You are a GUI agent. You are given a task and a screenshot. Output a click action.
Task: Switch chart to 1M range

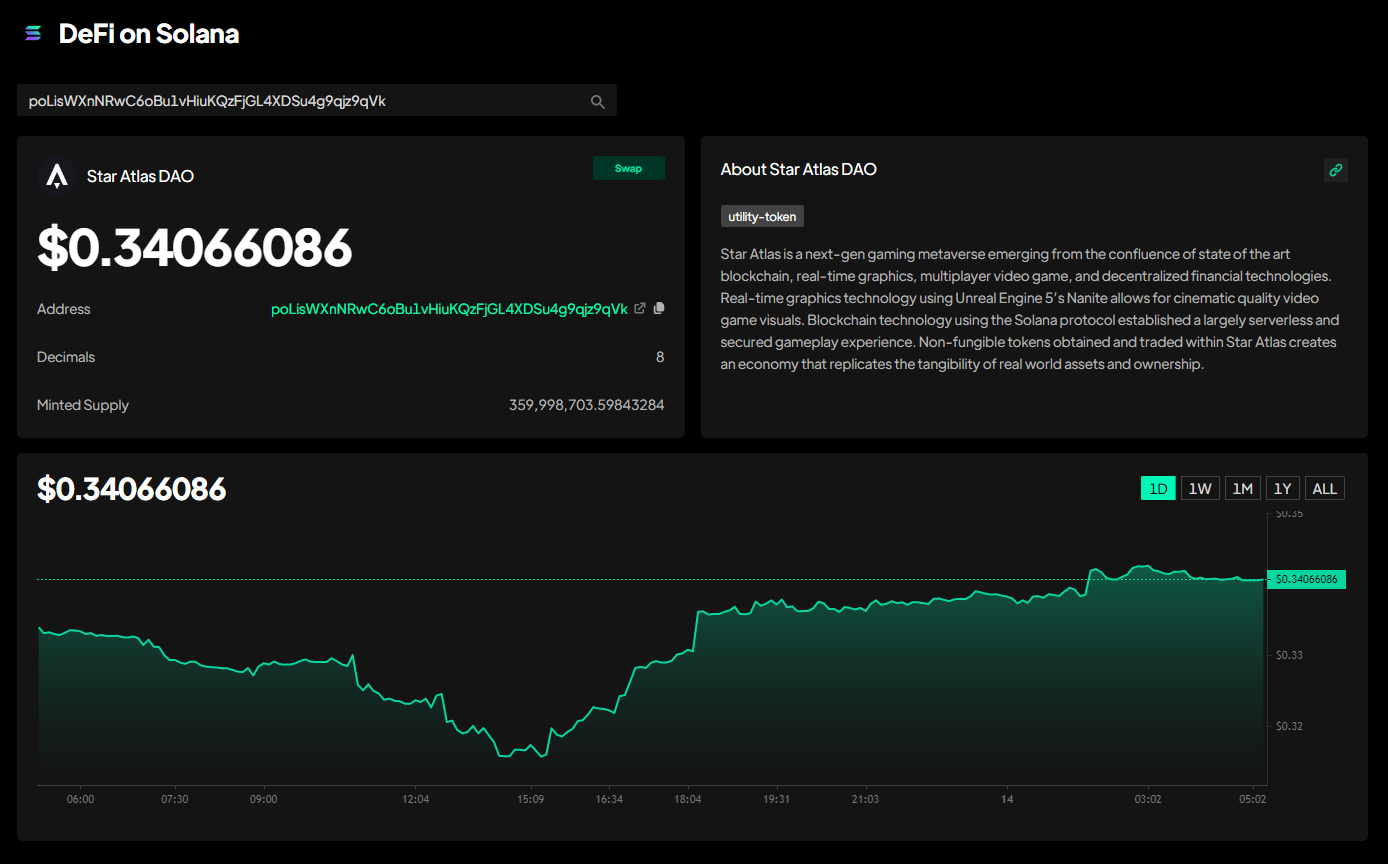(x=1242, y=488)
